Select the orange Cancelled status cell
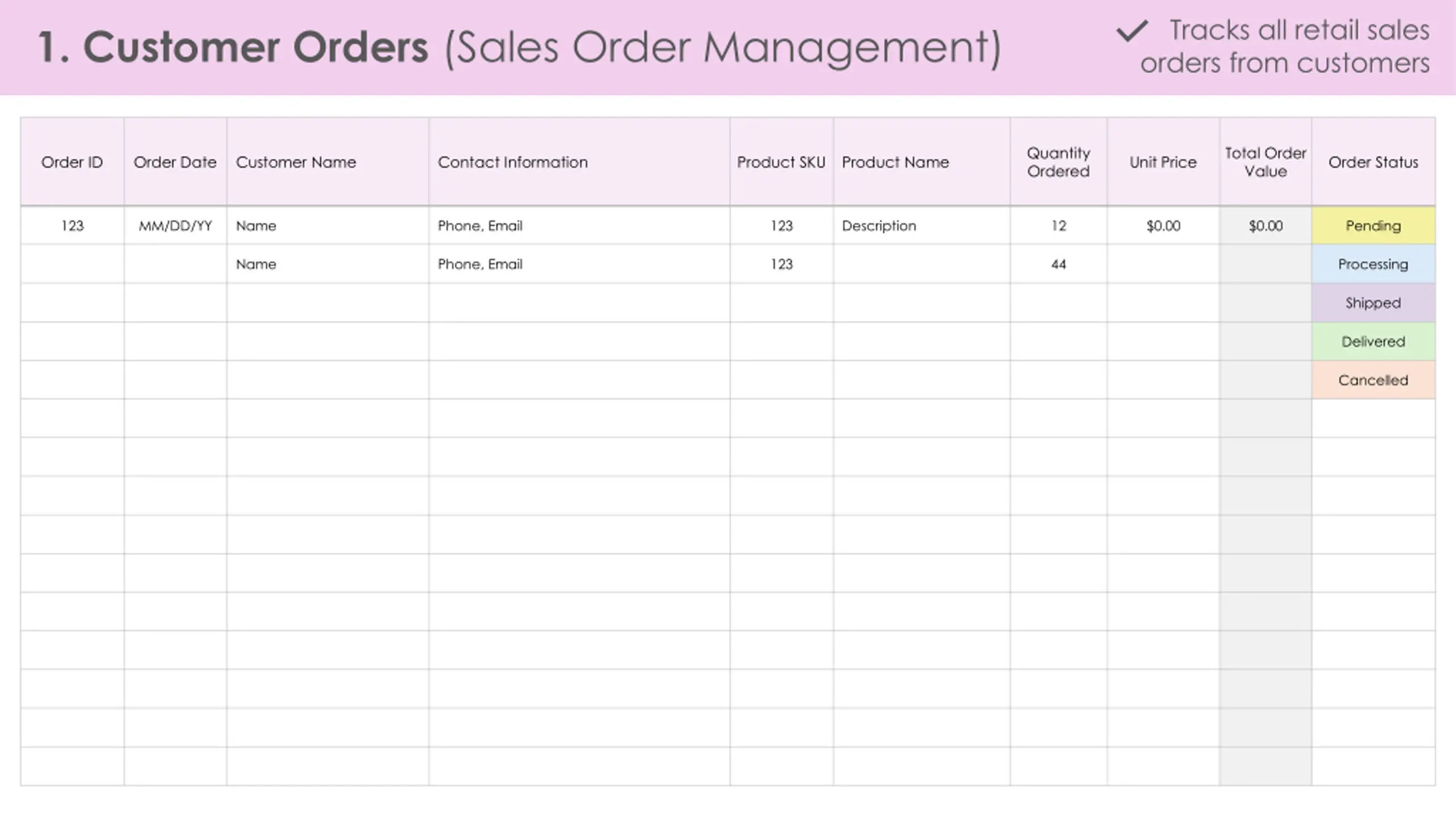The image size is (1456, 819). click(x=1374, y=380)
